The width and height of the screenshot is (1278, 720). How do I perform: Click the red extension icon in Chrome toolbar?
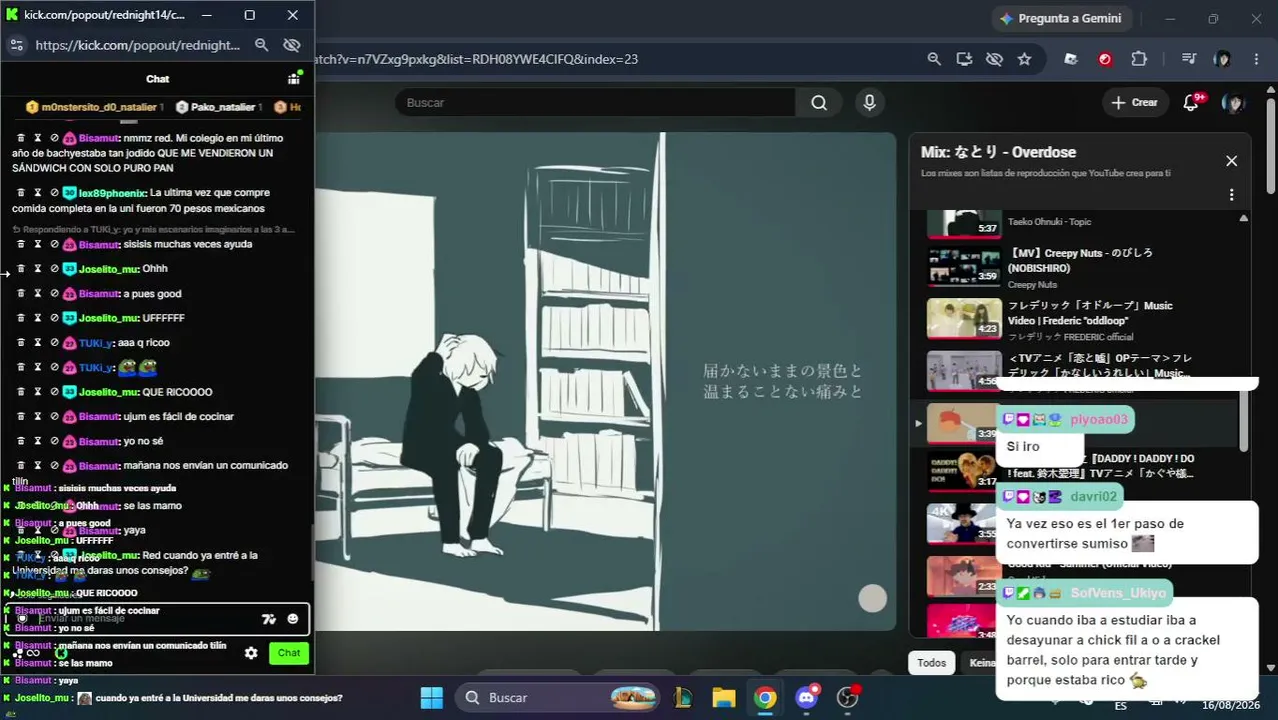click(x=1105, y=59)
